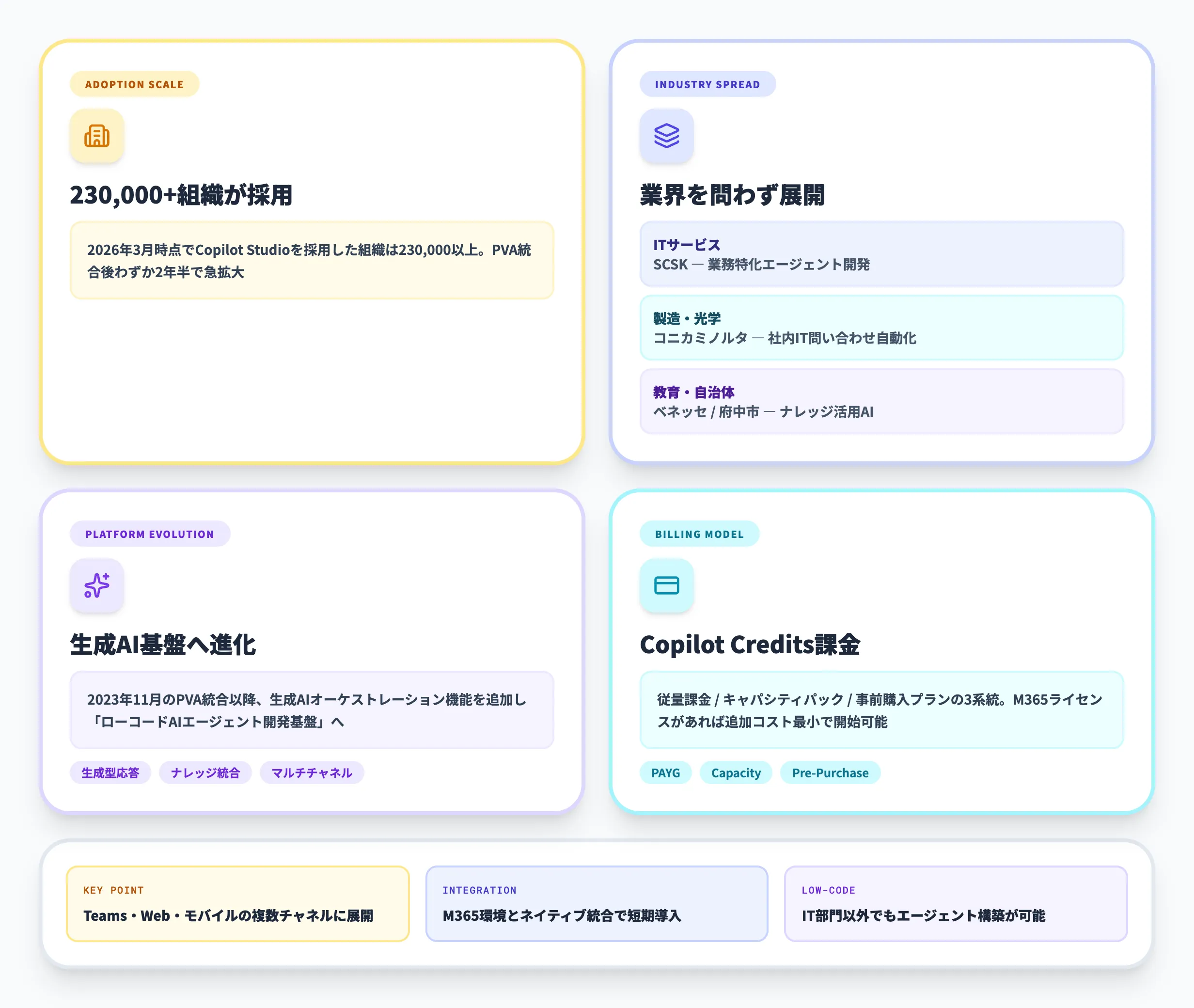Viewport: 1194px width, 1008px height.
Task: Click the layers icon on the Industry Spread card
Action: click(x=667, y=136)
